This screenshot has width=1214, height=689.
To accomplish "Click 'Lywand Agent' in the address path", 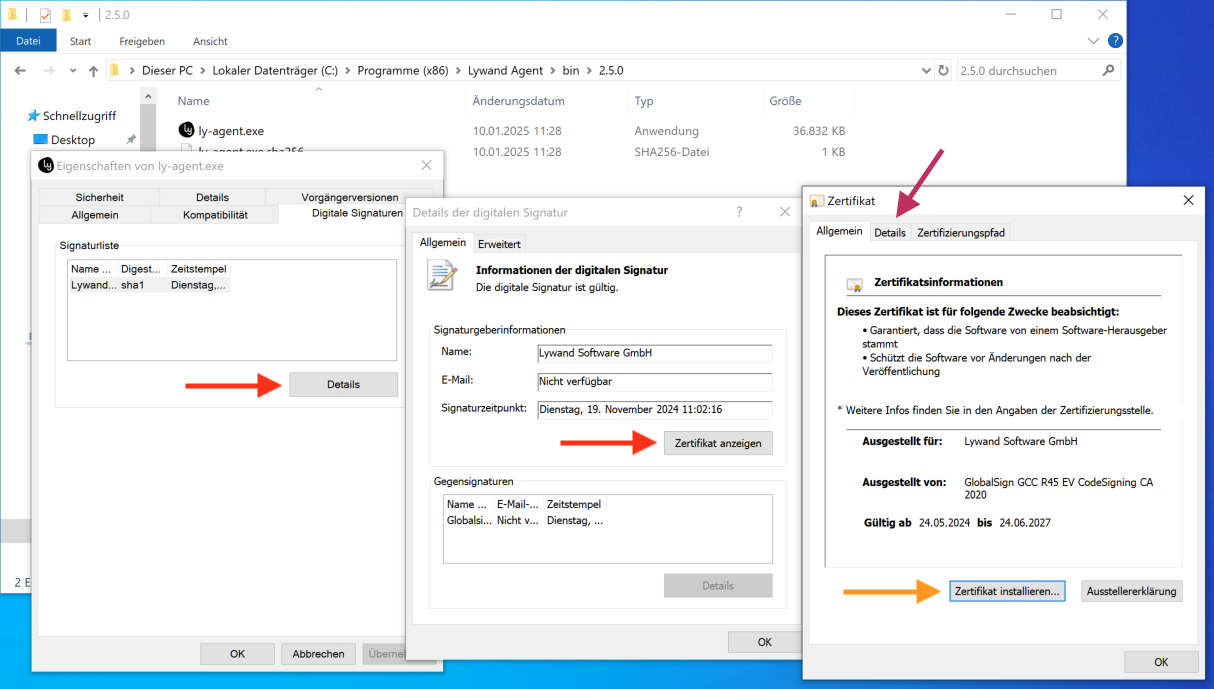I will click(x=505, y=70).
